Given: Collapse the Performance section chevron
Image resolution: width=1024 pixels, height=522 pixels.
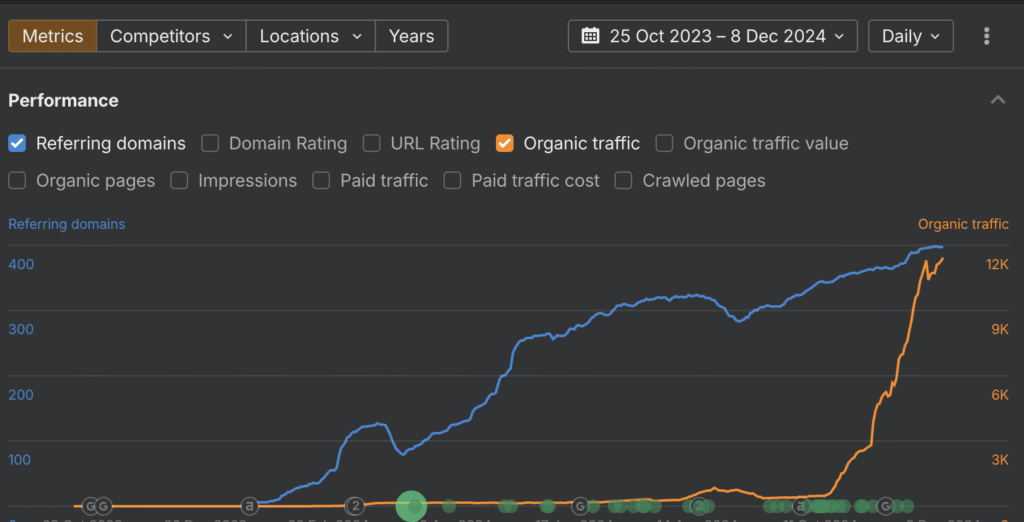Looking at the screenshot, I should click(x=997, y=100).
